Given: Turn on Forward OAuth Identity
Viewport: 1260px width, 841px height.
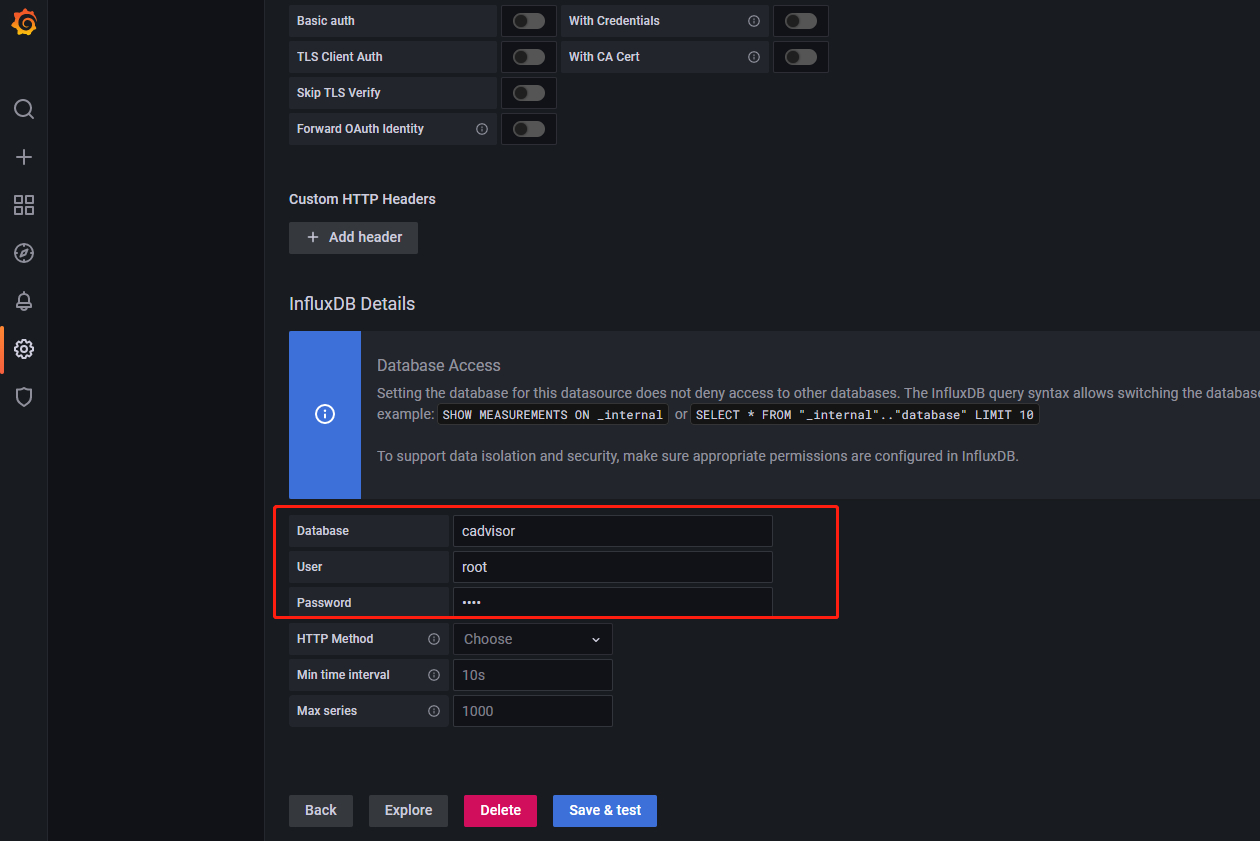Looking at the screenshot, I should 529,129.
